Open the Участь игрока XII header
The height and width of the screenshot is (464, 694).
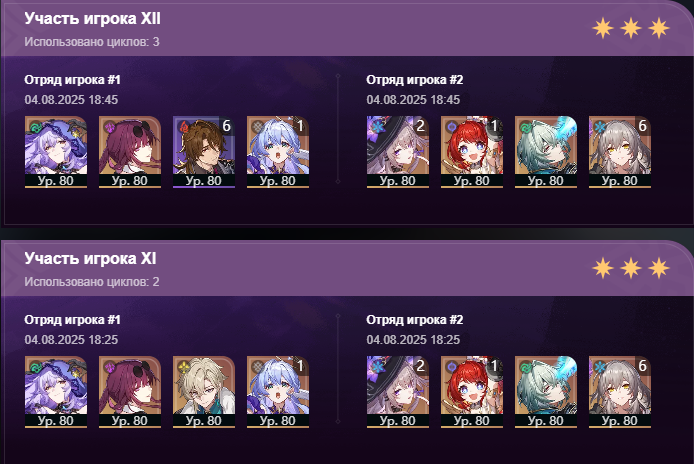pos(93,19)
